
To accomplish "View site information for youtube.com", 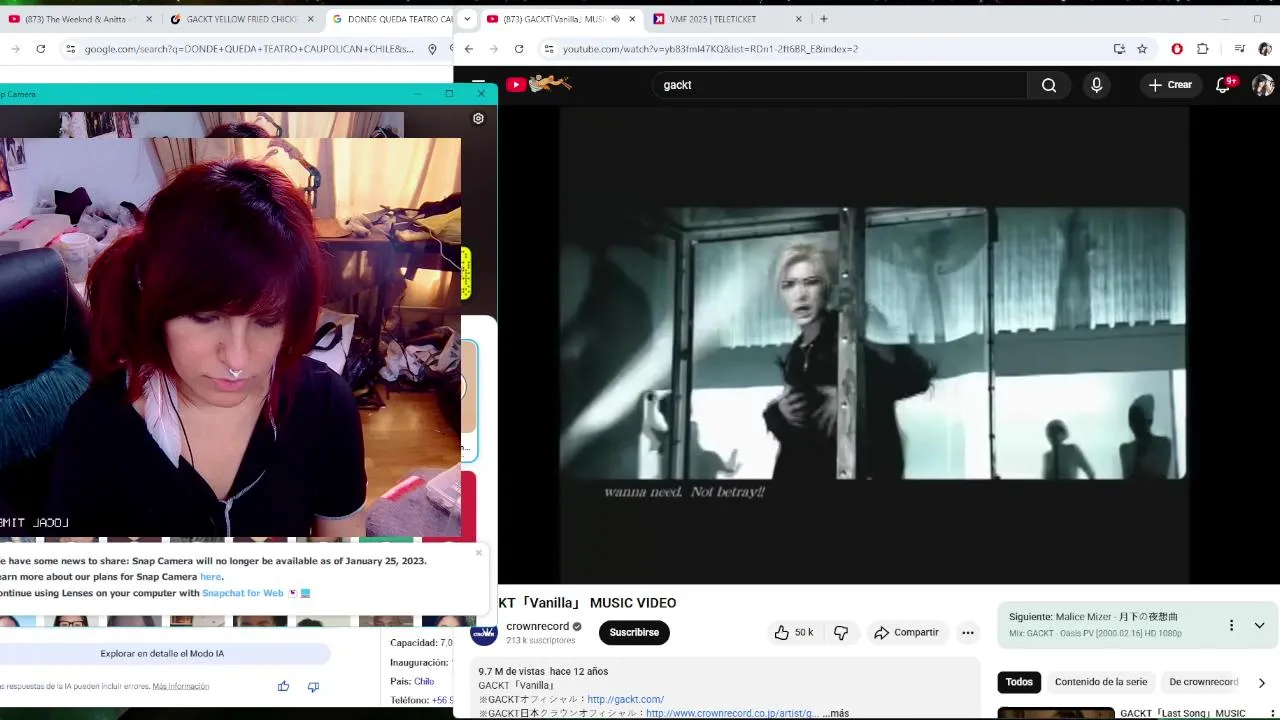I will pyautogui.click(x=548, y=49).
